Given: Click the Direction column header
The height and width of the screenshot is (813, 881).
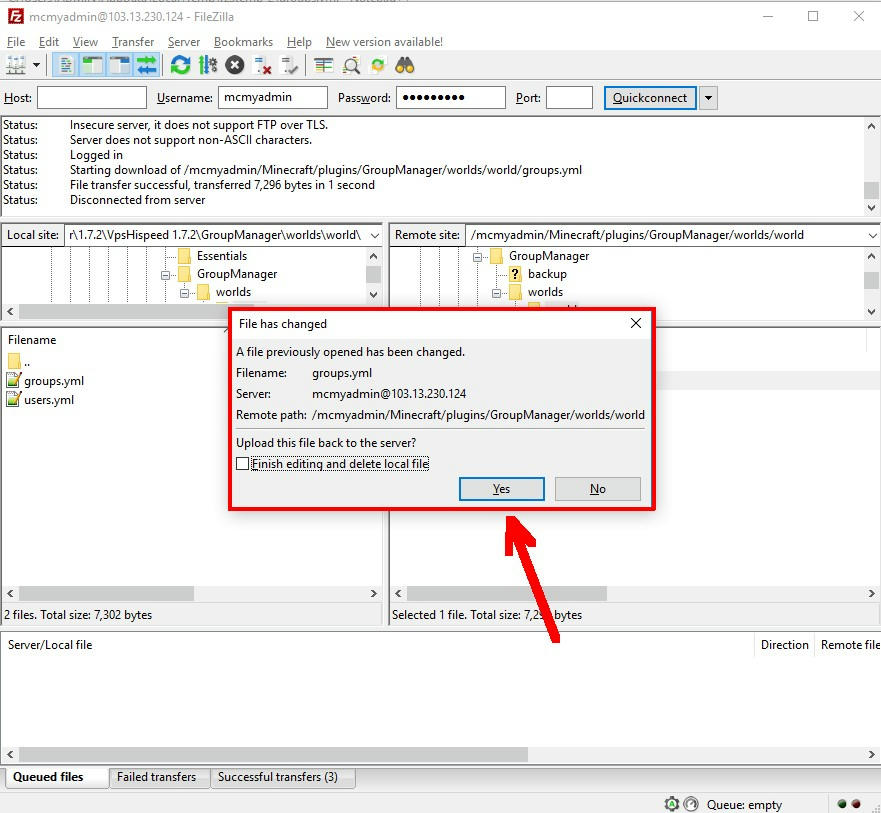Looking at the screenshot, I should pos(784,645).
